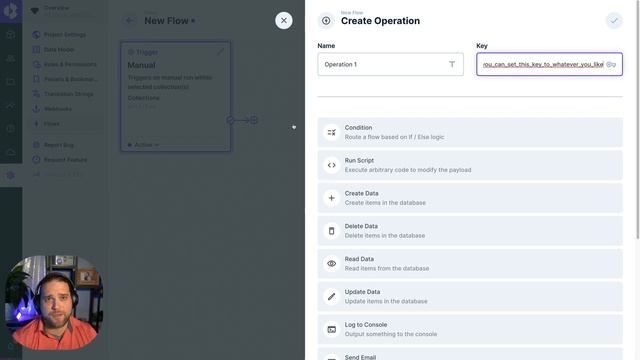The width and height of the screenshot is (640, 360).
Task: Click the Project Settings globe icon
Action: pyautogui.click(x=36, y=35)
